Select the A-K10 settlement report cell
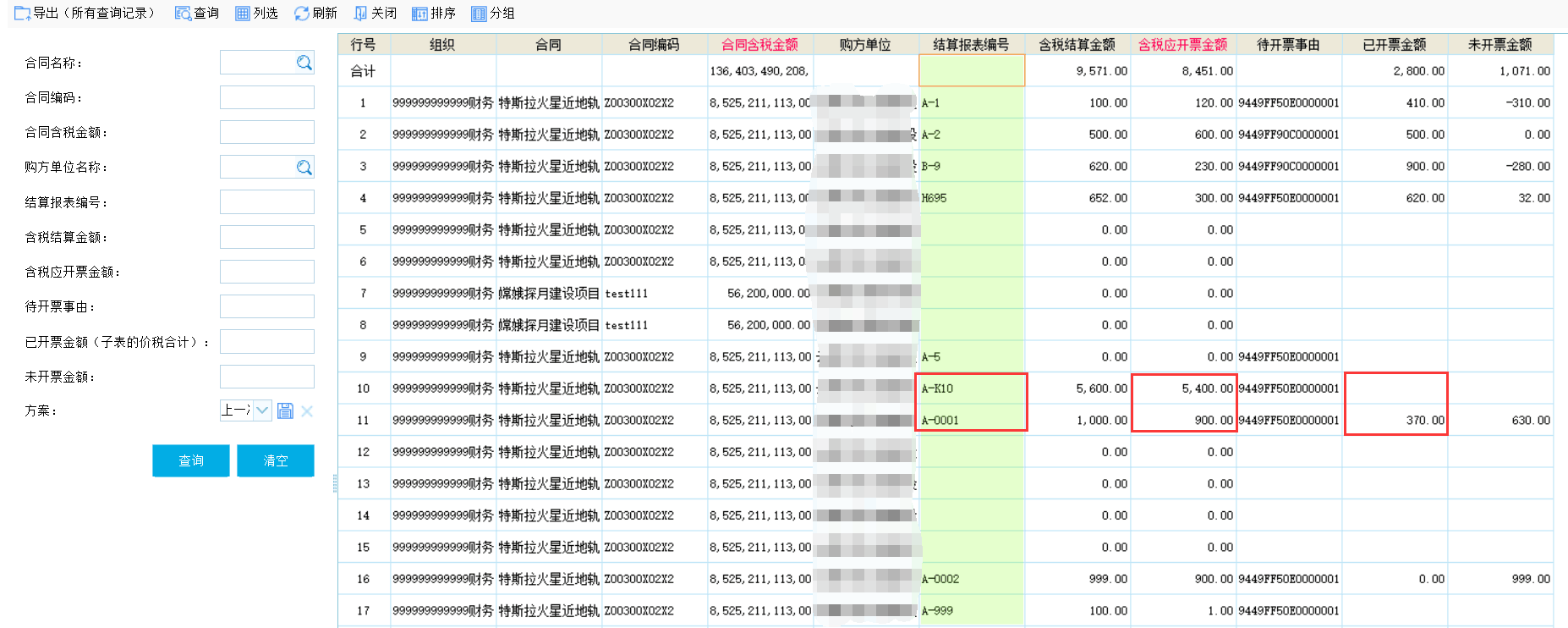This screenshot has height=628, width=1568. click(x=972, y=388)
